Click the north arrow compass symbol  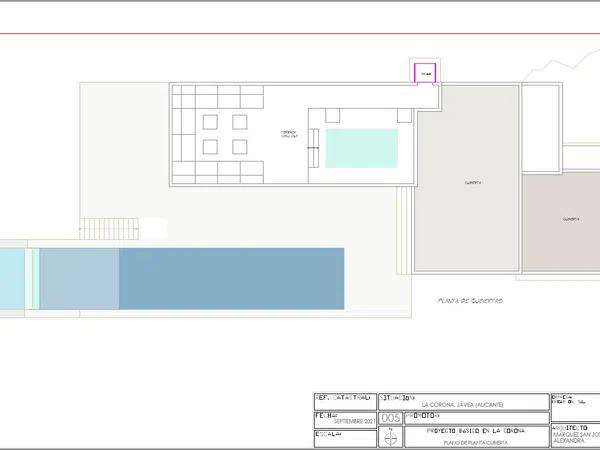(x=392, y=437)
